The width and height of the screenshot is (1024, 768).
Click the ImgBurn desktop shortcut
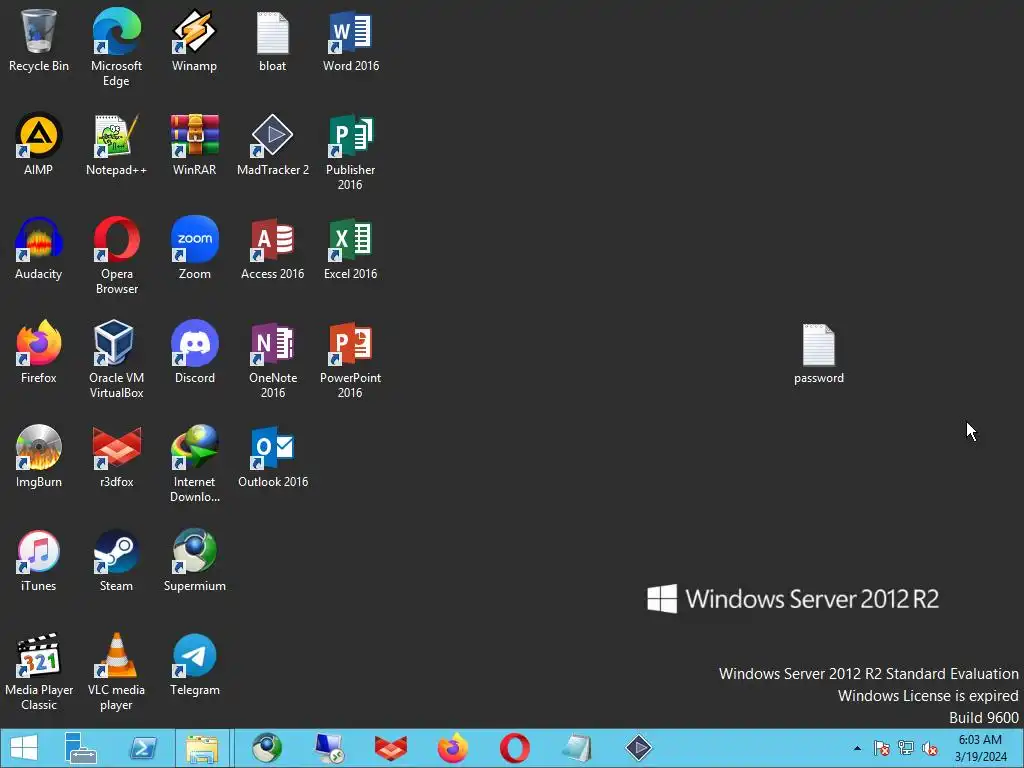[39, 456]
